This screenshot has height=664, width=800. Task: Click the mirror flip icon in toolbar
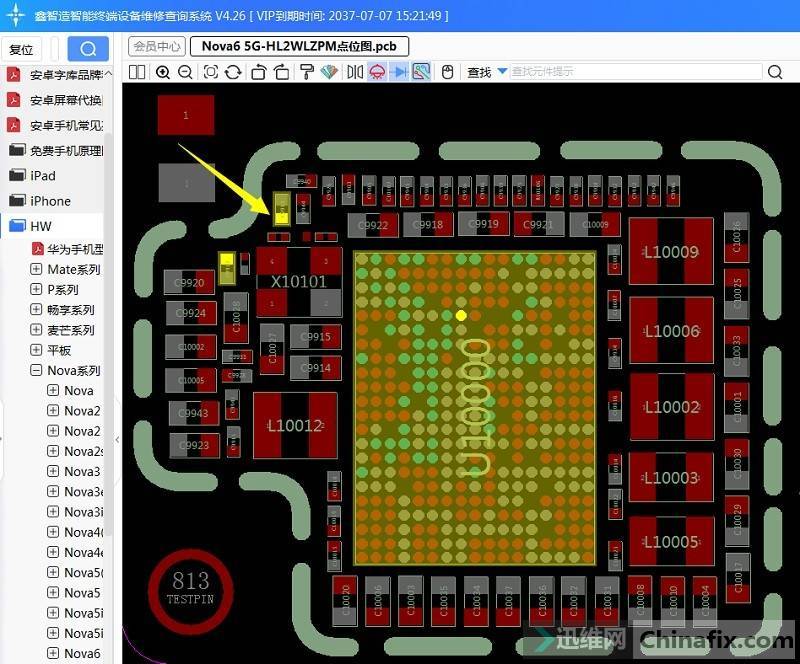(355, 72)
